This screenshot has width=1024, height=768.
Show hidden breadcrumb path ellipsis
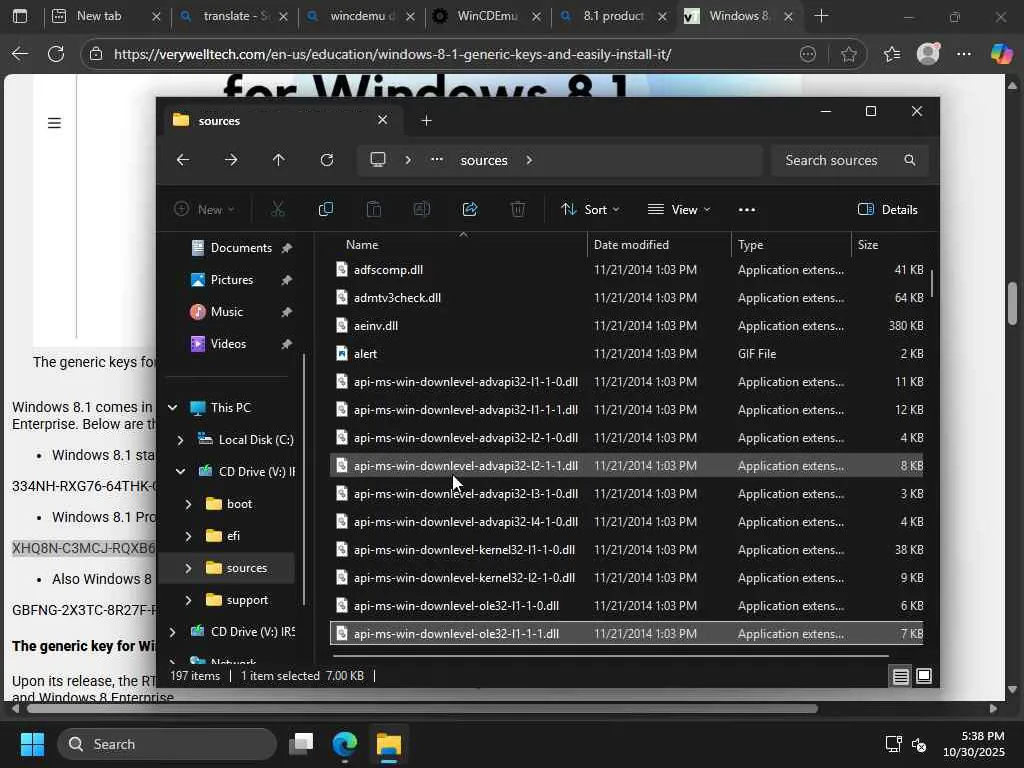coord(437,160)
